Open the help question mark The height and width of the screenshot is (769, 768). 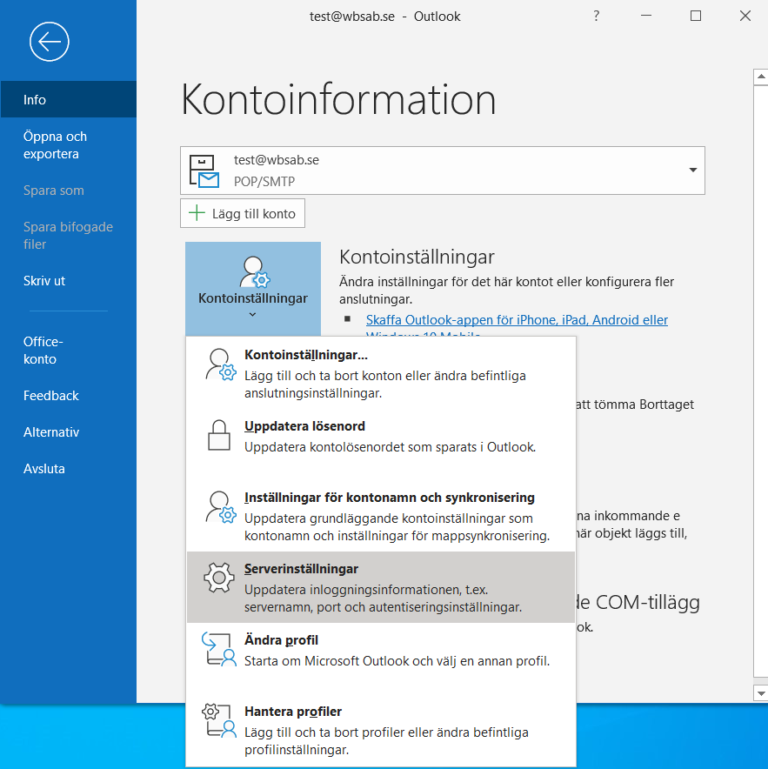[597, 16]
